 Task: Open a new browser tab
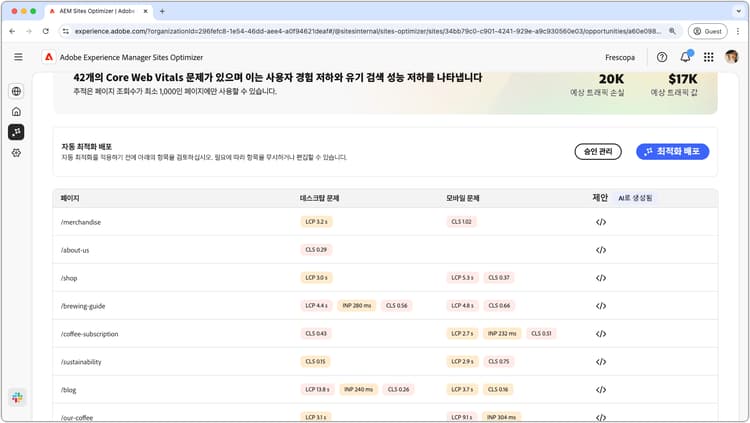[162, 11]
